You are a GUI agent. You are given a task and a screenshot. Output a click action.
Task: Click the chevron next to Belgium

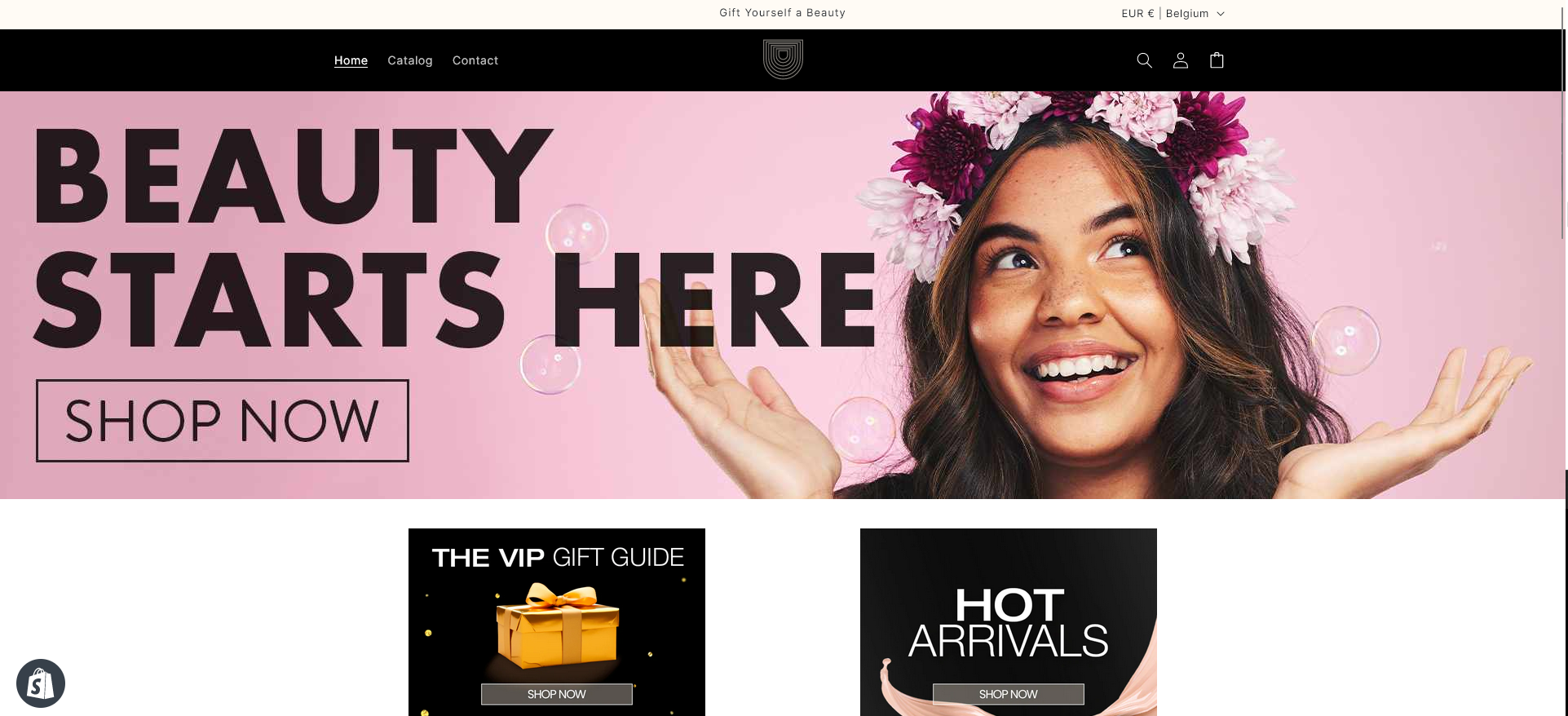pos(1221,14)
